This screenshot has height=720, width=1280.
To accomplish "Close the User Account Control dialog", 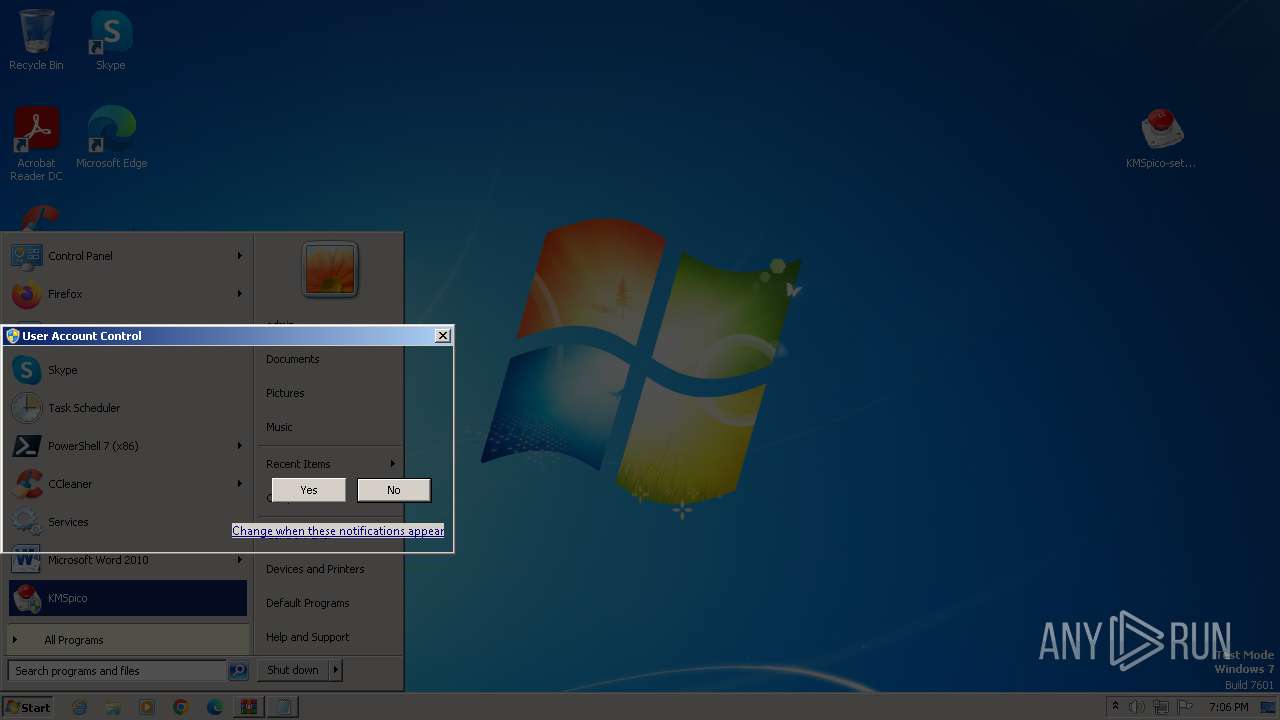I will pos(443,336).
